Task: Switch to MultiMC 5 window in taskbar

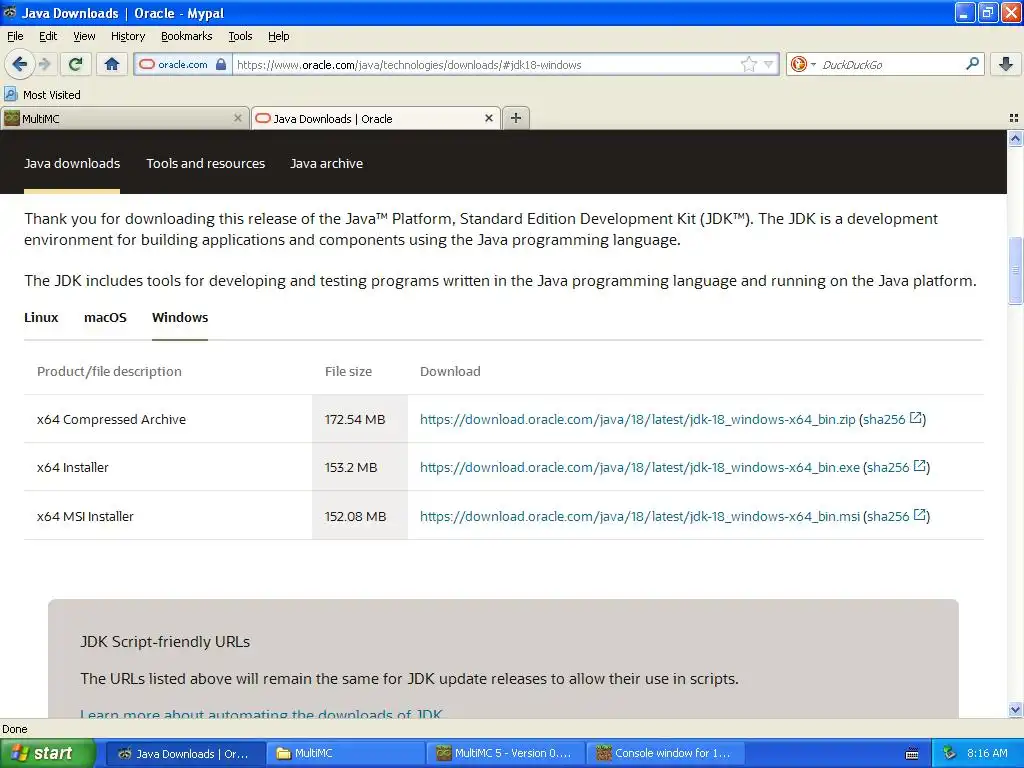Action: point(506,753)
